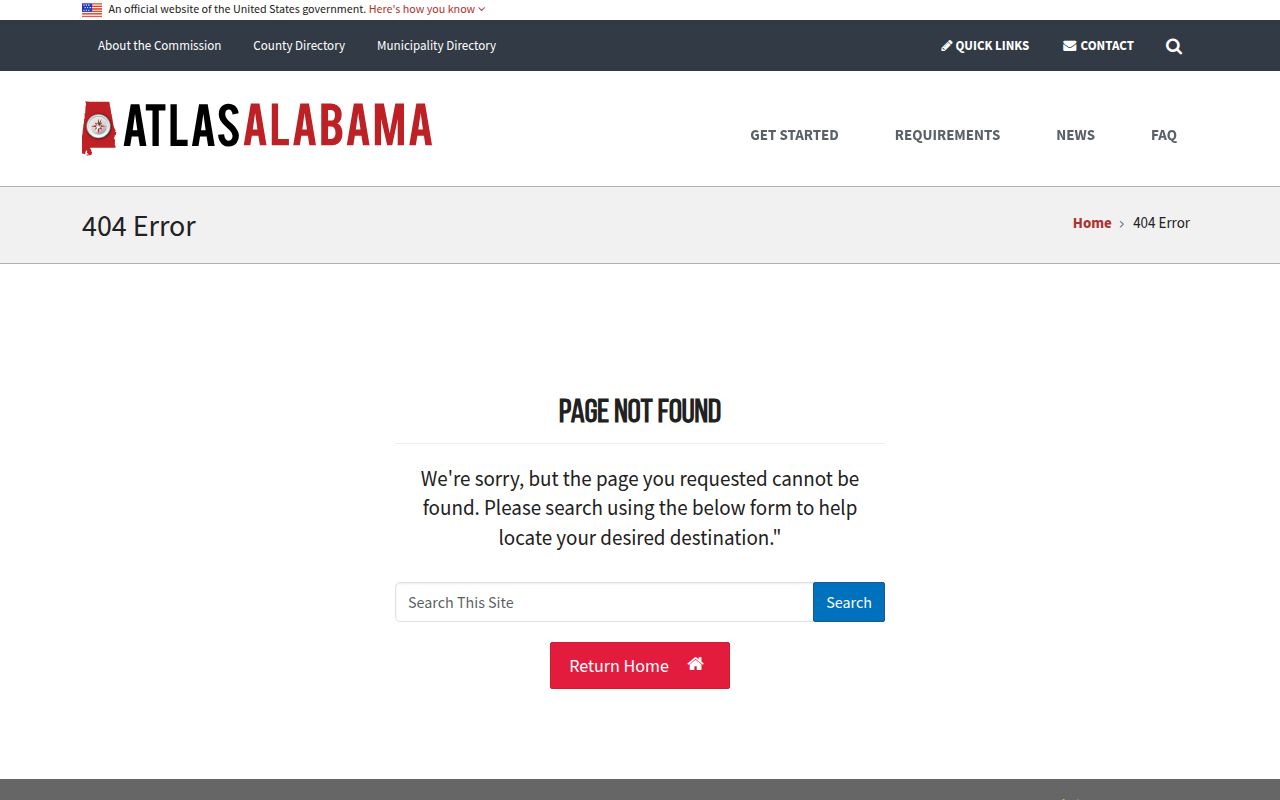1280x800 pixels.
Task: Click the Atlas Alabama state logo
Action: 99,127
